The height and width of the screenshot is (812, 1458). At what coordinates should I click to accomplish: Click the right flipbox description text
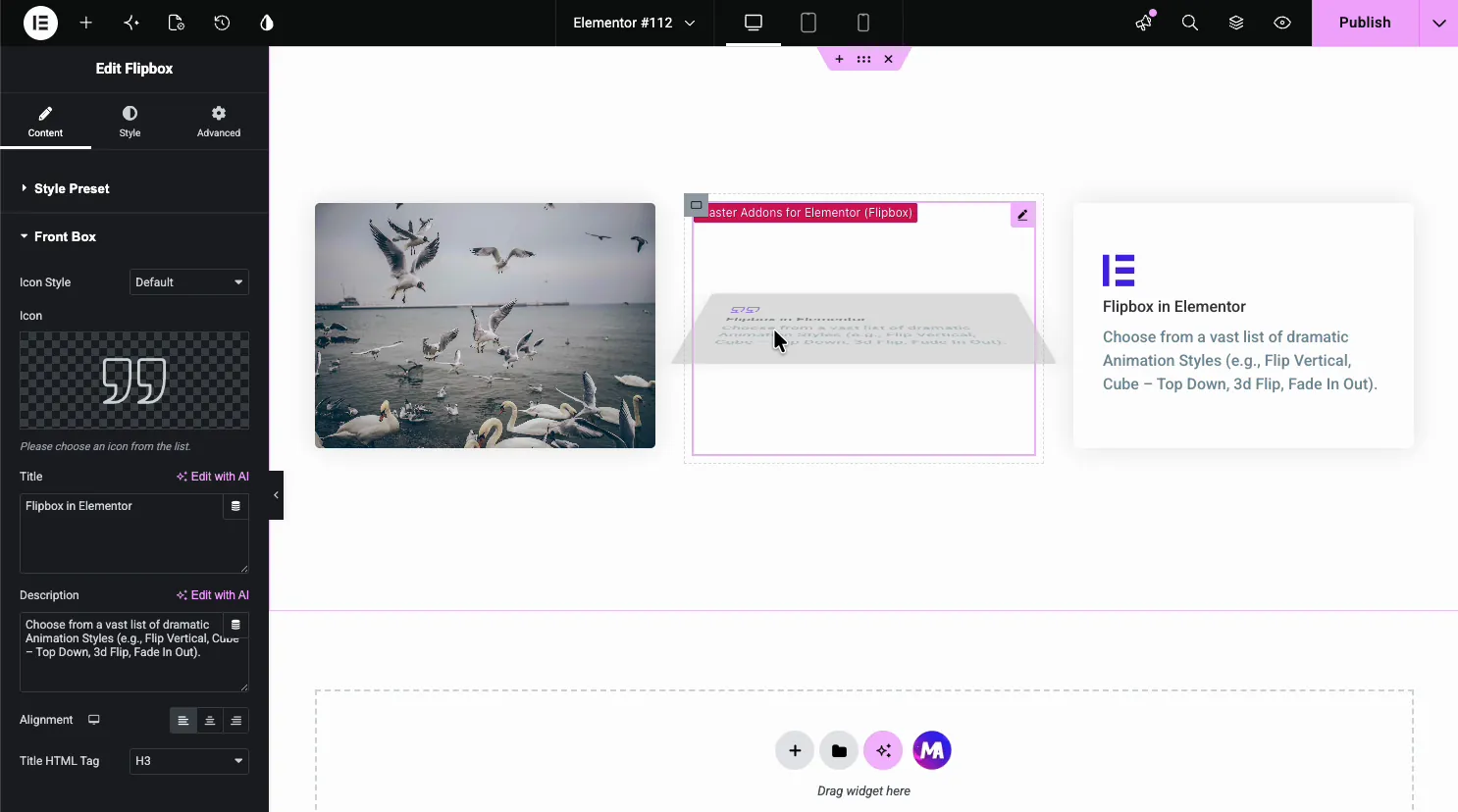1240,361
